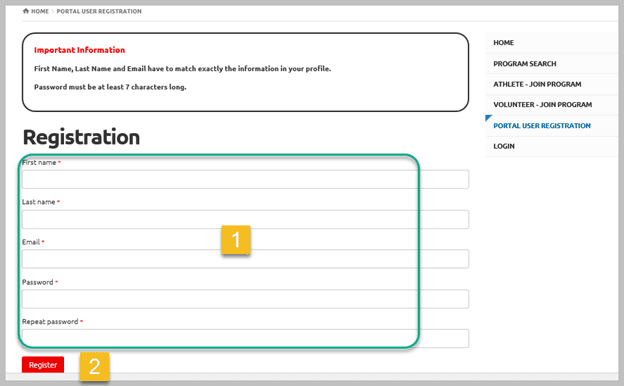Click the Password field label

click(x=38, y=282)
